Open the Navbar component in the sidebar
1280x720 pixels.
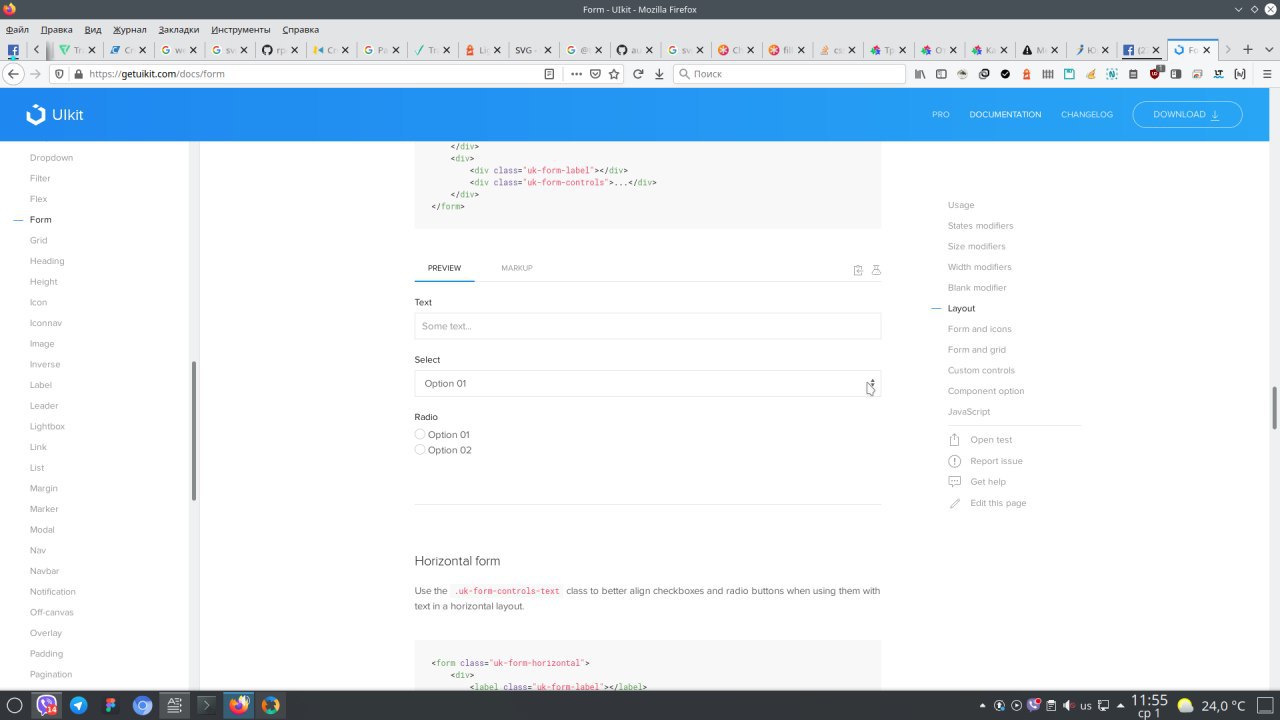[x=46, y=571]
